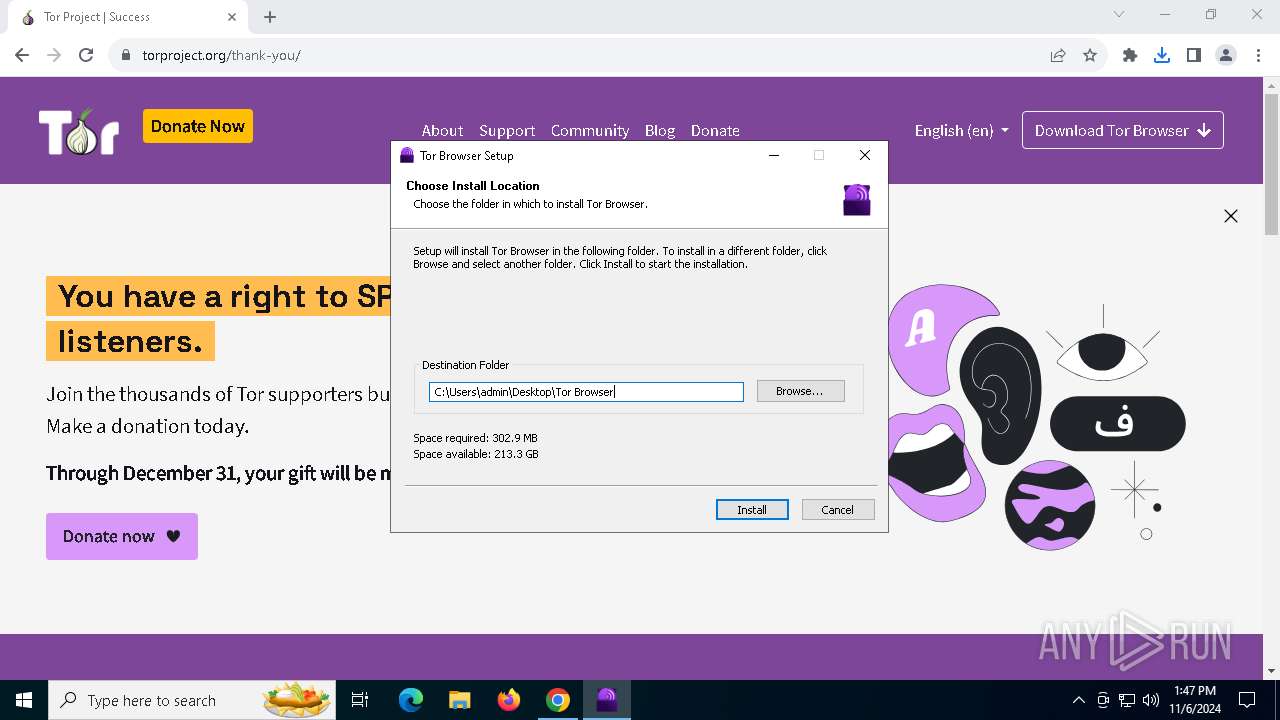Click the Tor Browser Setup title icon
The width and height of the screenshot is (1280, 720).
click(x=407, y=155)
